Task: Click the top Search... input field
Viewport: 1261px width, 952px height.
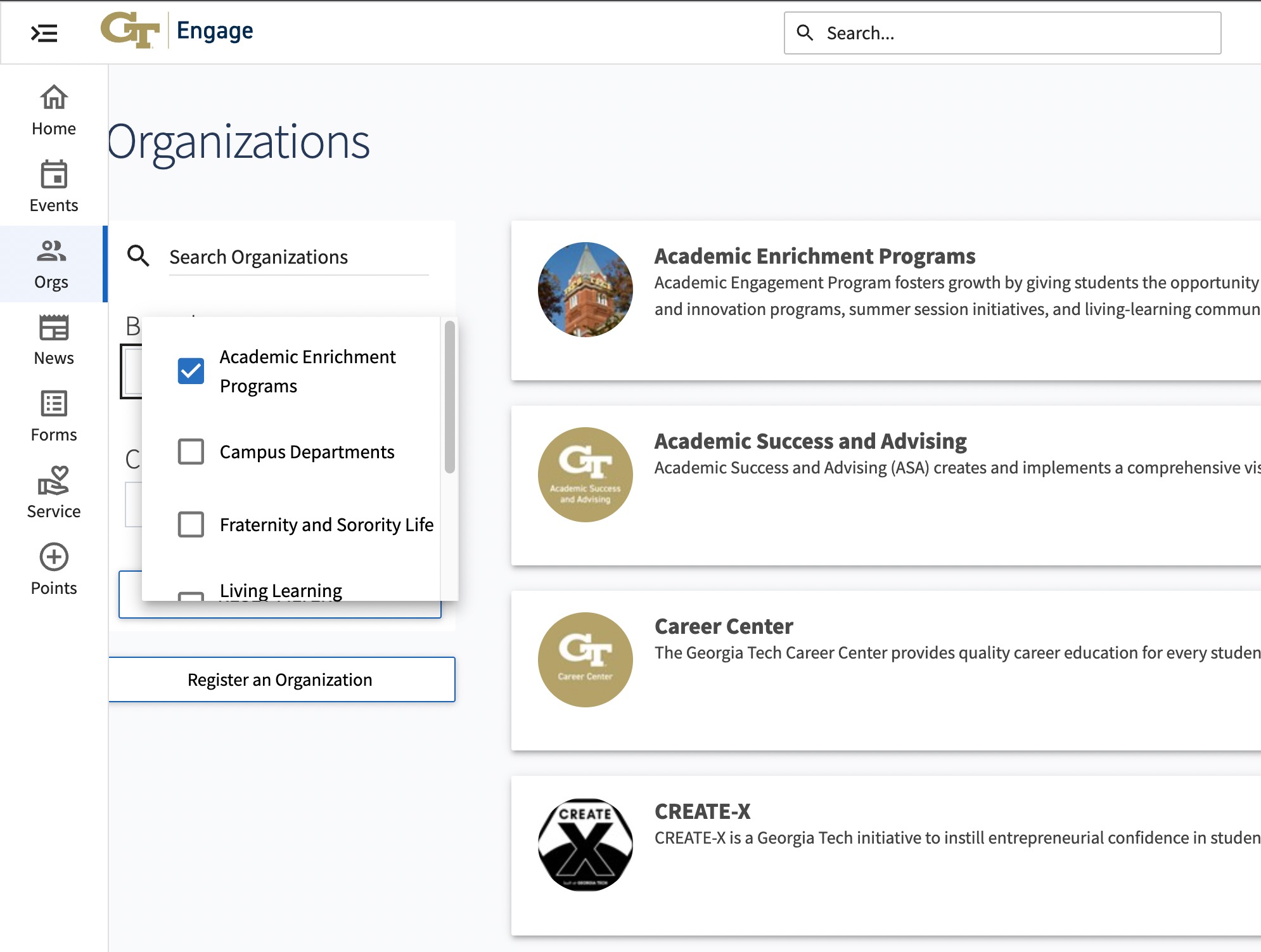Action: [x=1002, y=33]
